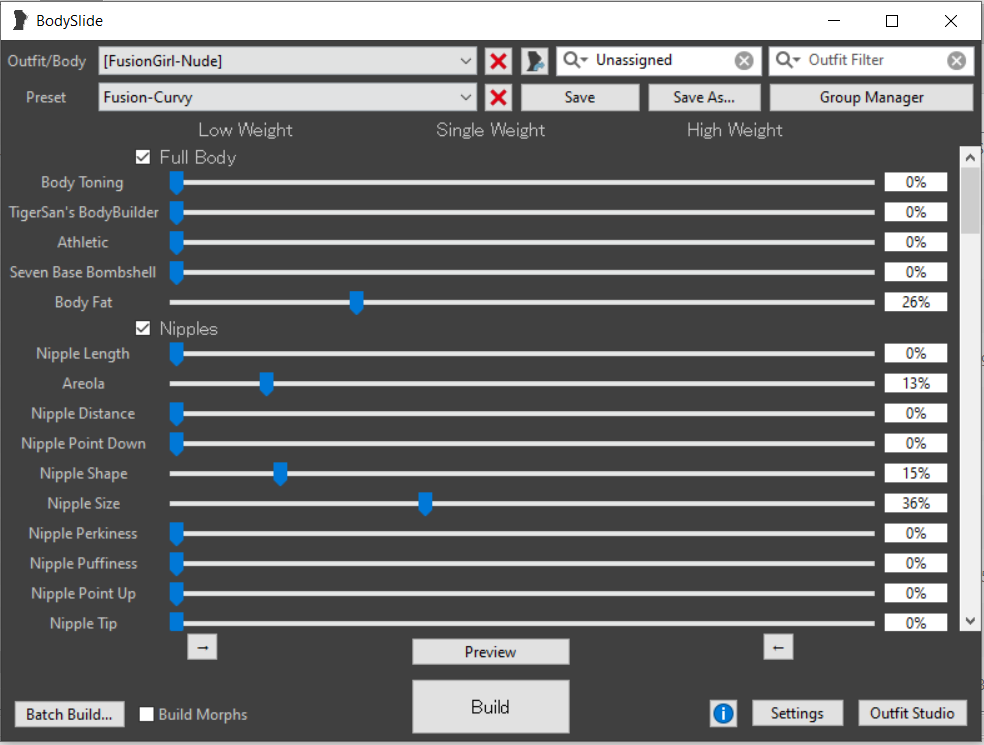984x745 pixels.
Task: Click the High Weight column label
Action: pos(735,130)
